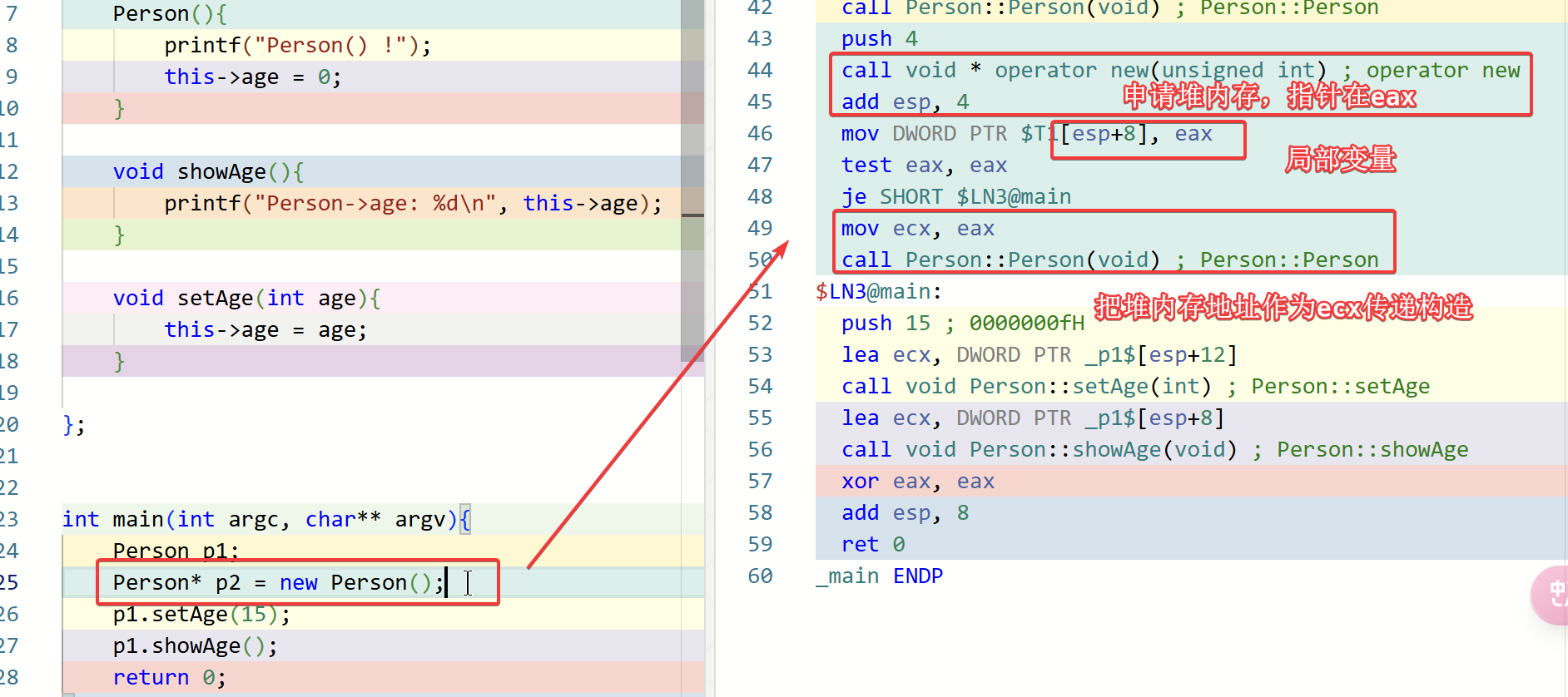This screenshot has width=1568, height=697.
Task: Click the 'p1.setAge(15);' source line
Action: (201, 615)
